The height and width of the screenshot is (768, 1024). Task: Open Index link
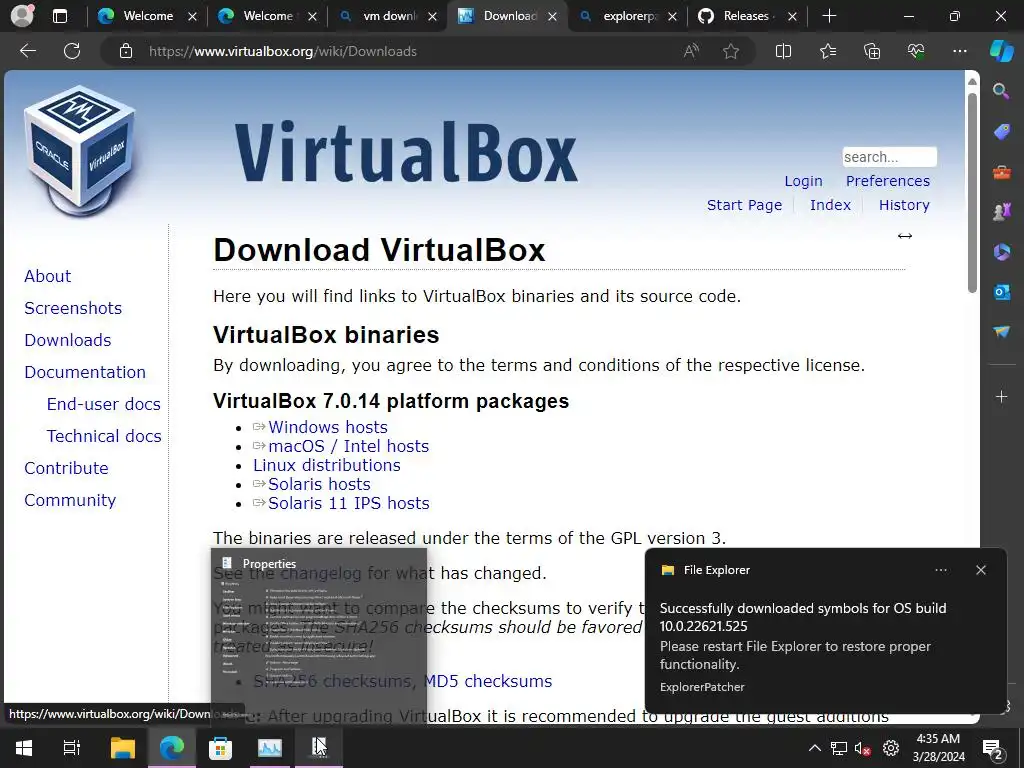830,205
